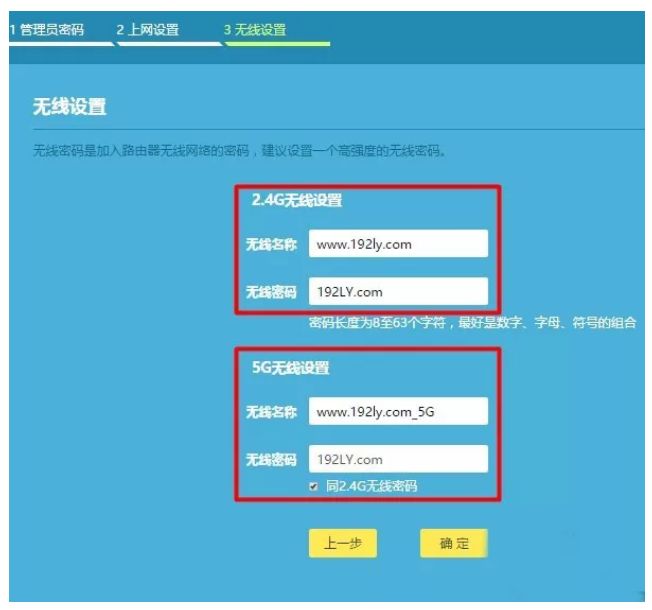The image size is (652, 610).
Task: Click the 无线密码 label under 2.4G
Action: (x=271, y=293)
